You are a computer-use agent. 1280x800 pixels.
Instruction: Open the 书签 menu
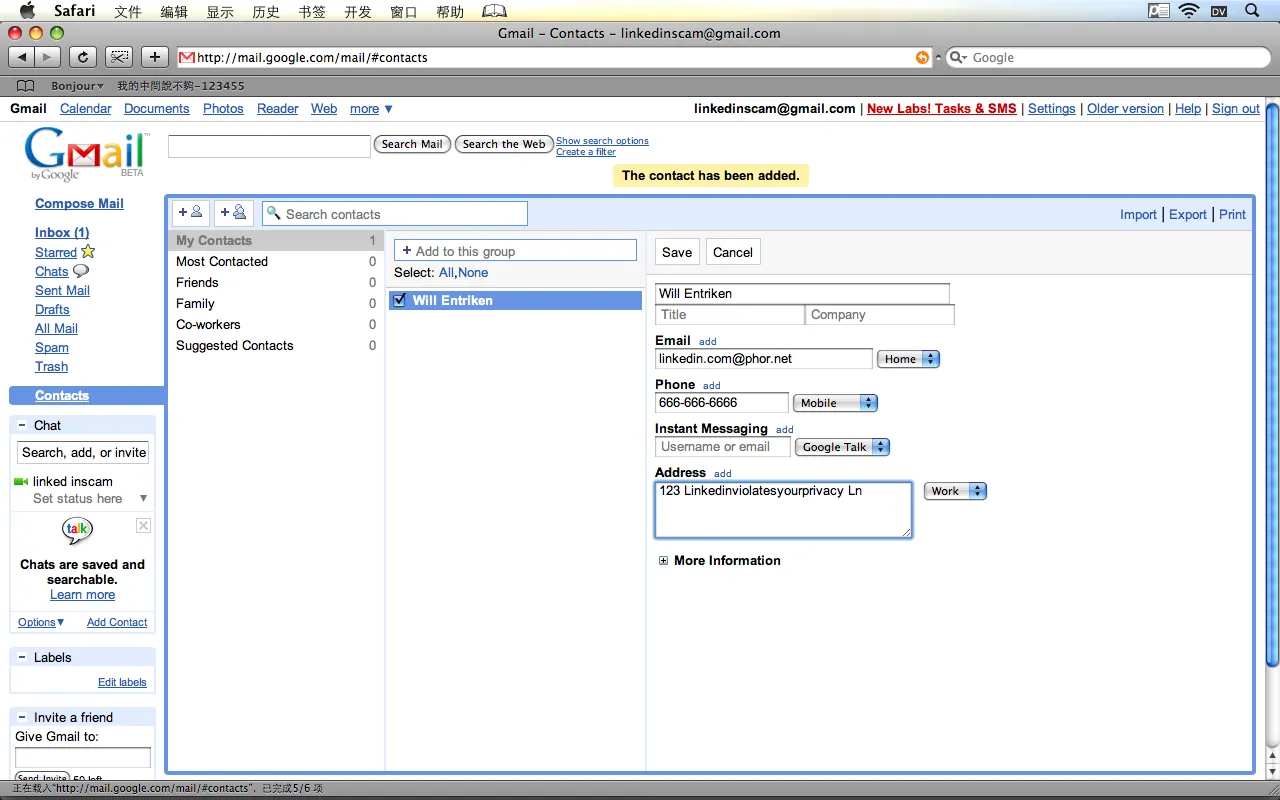[312, 11]
